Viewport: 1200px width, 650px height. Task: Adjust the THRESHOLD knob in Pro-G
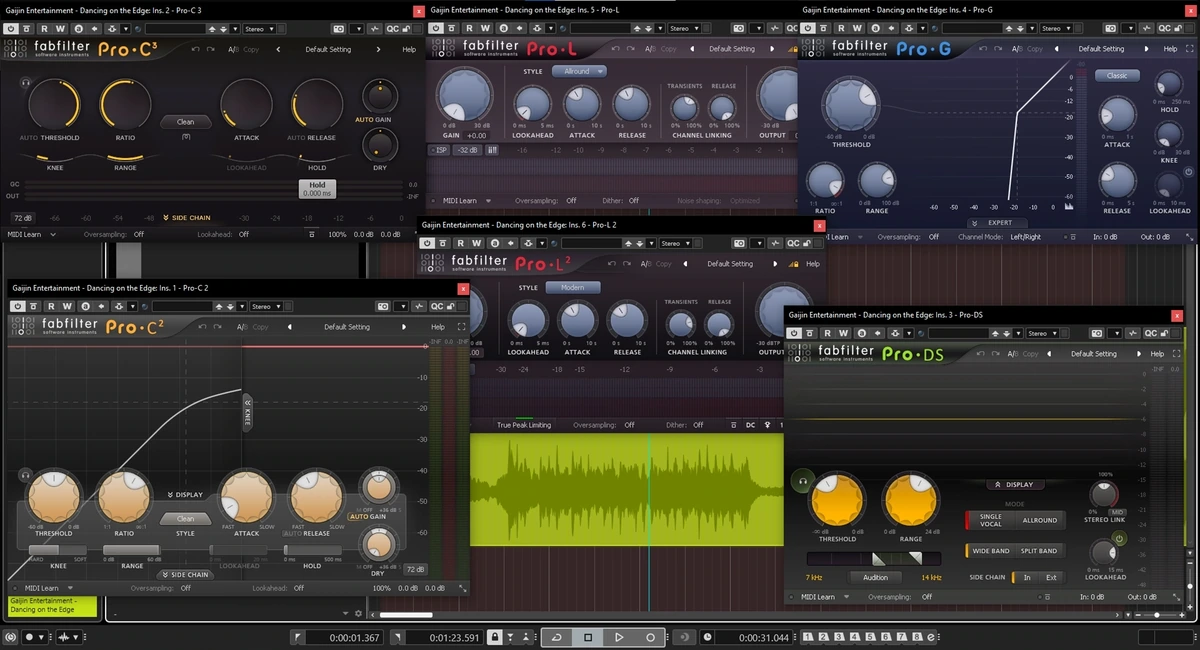(851, 105)
